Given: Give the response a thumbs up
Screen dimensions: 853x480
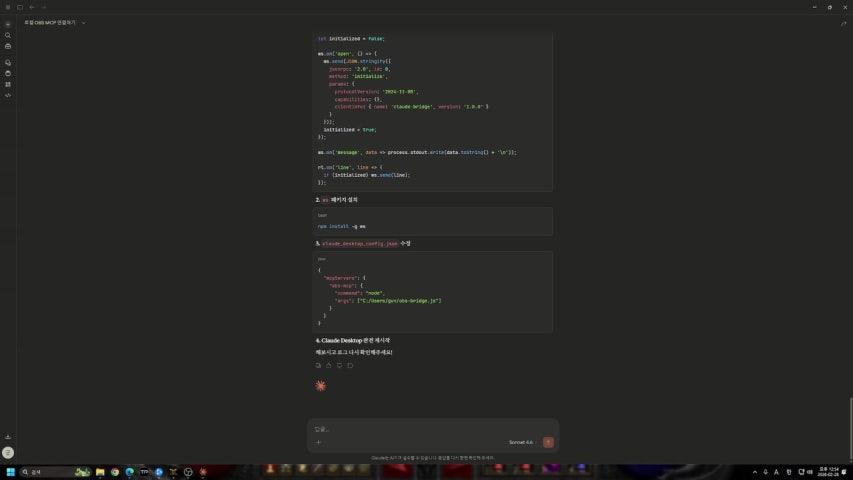Looking at the screenshot, I should point(328,365).
